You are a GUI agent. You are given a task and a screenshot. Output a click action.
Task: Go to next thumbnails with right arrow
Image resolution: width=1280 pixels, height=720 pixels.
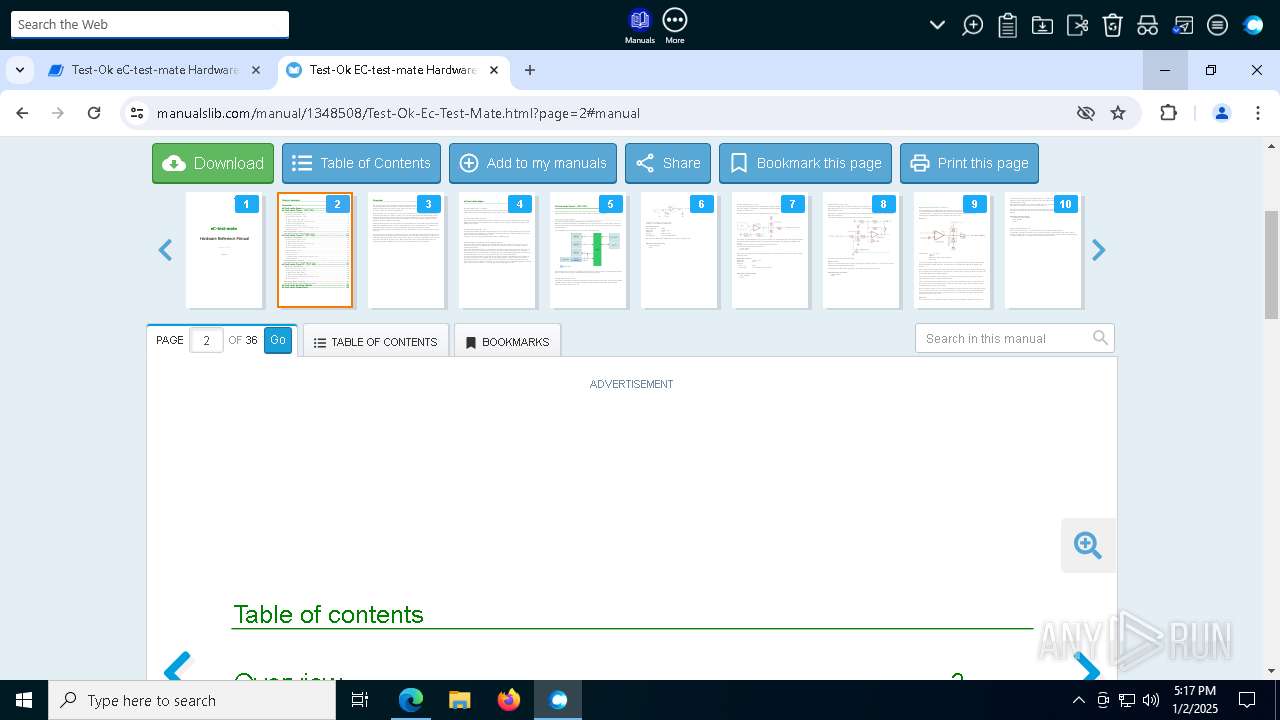point(1098,250)
